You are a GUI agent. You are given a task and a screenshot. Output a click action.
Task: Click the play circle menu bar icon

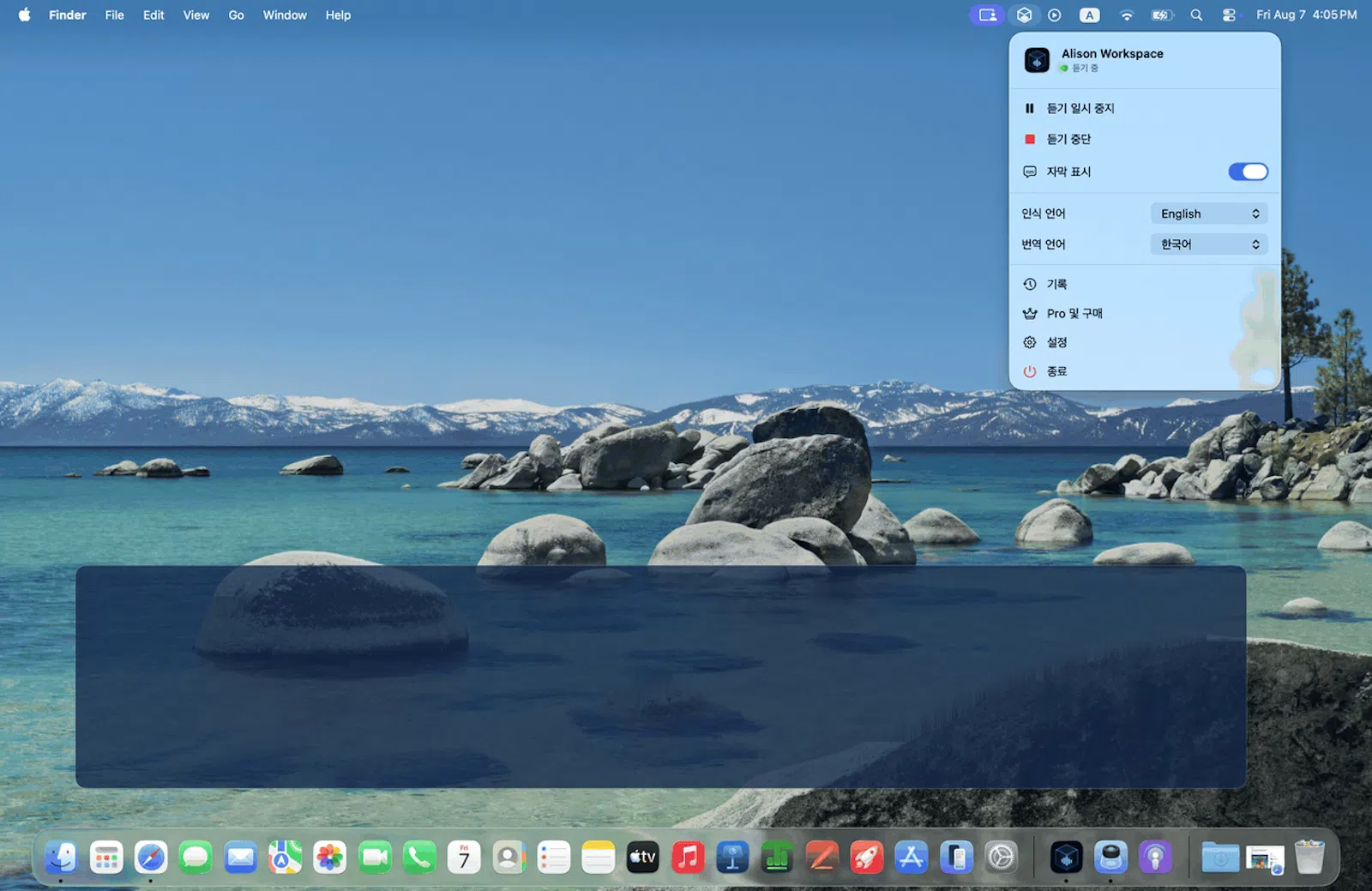tap(1054, 15)
